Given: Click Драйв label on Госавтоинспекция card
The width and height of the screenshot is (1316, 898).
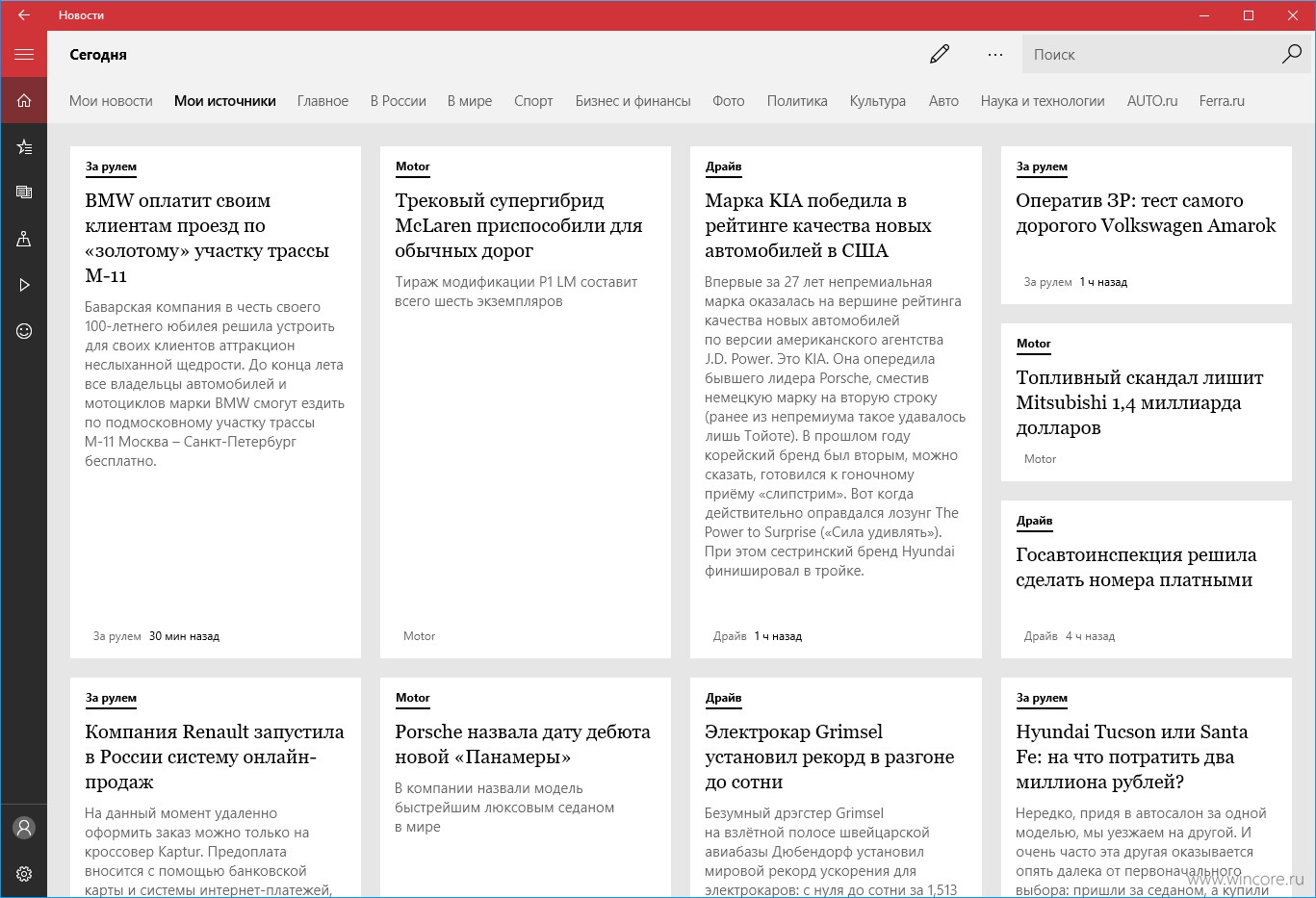Looking at the screenshot, I should pos(1034,521).
